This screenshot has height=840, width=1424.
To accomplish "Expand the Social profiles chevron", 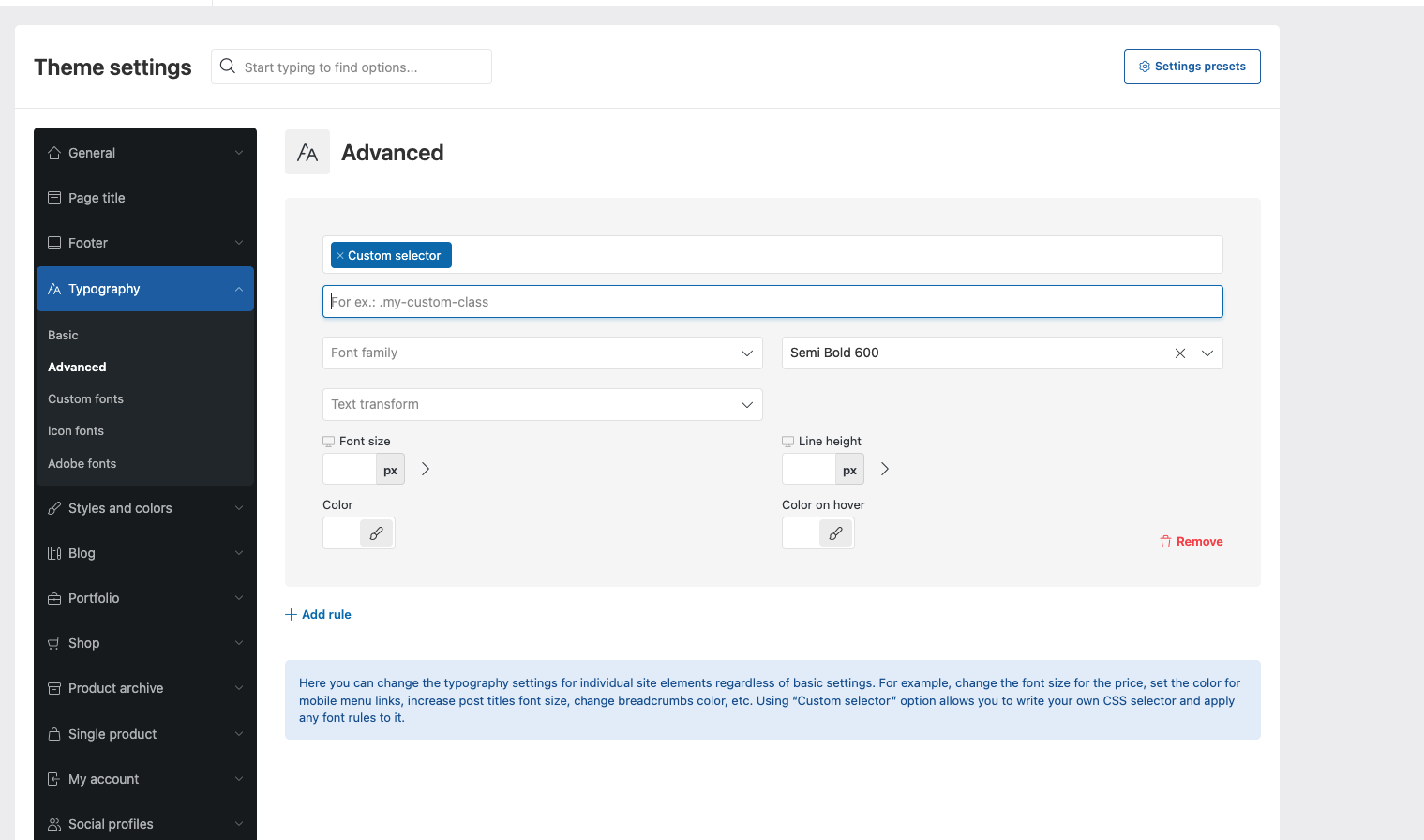I will pos(239,824).
